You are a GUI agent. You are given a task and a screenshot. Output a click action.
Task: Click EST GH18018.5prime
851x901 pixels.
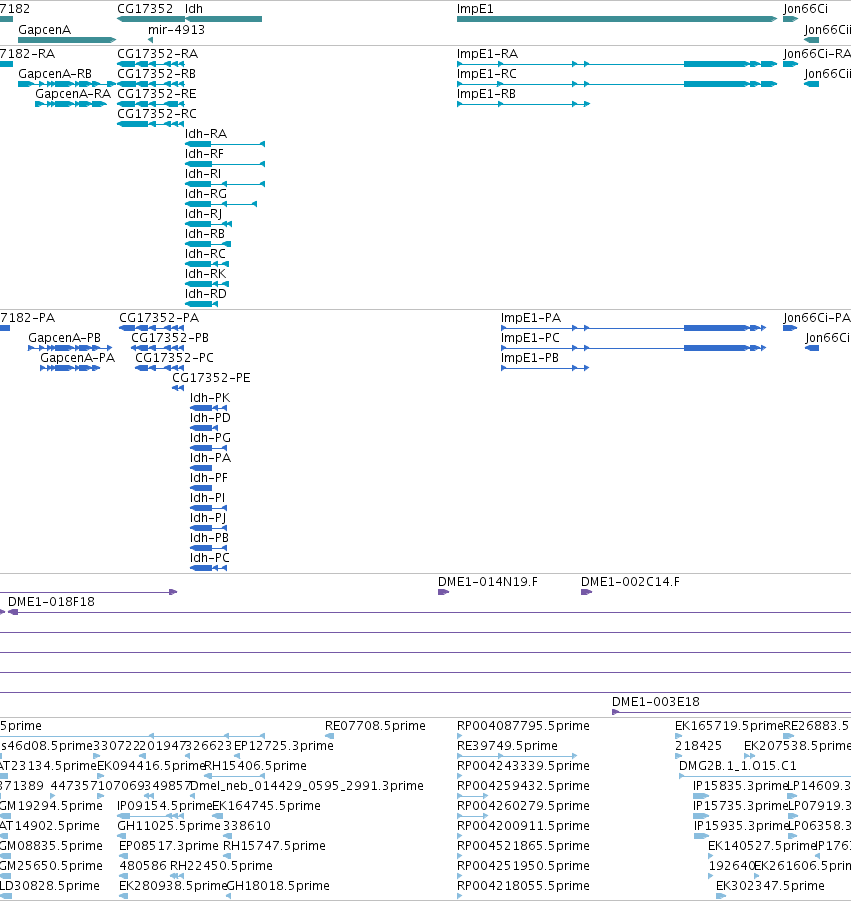tap(278, 885)
